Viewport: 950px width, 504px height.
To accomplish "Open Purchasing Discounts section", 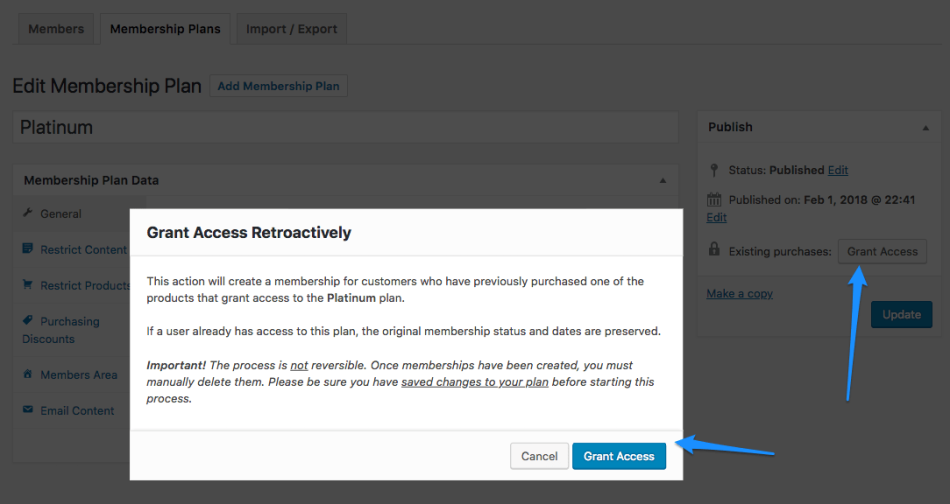I will coord(61,330).
